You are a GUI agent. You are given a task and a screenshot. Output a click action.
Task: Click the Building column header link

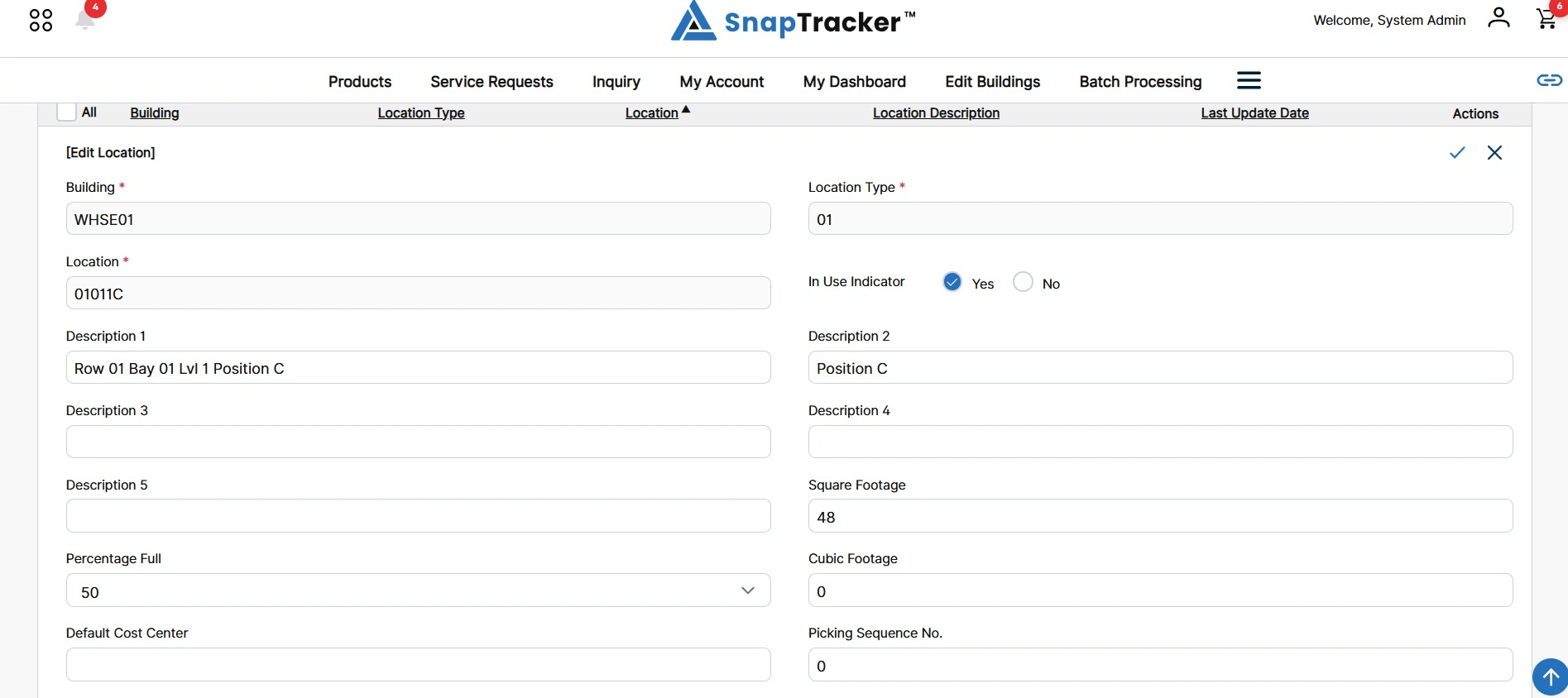[x=155, y=112]
